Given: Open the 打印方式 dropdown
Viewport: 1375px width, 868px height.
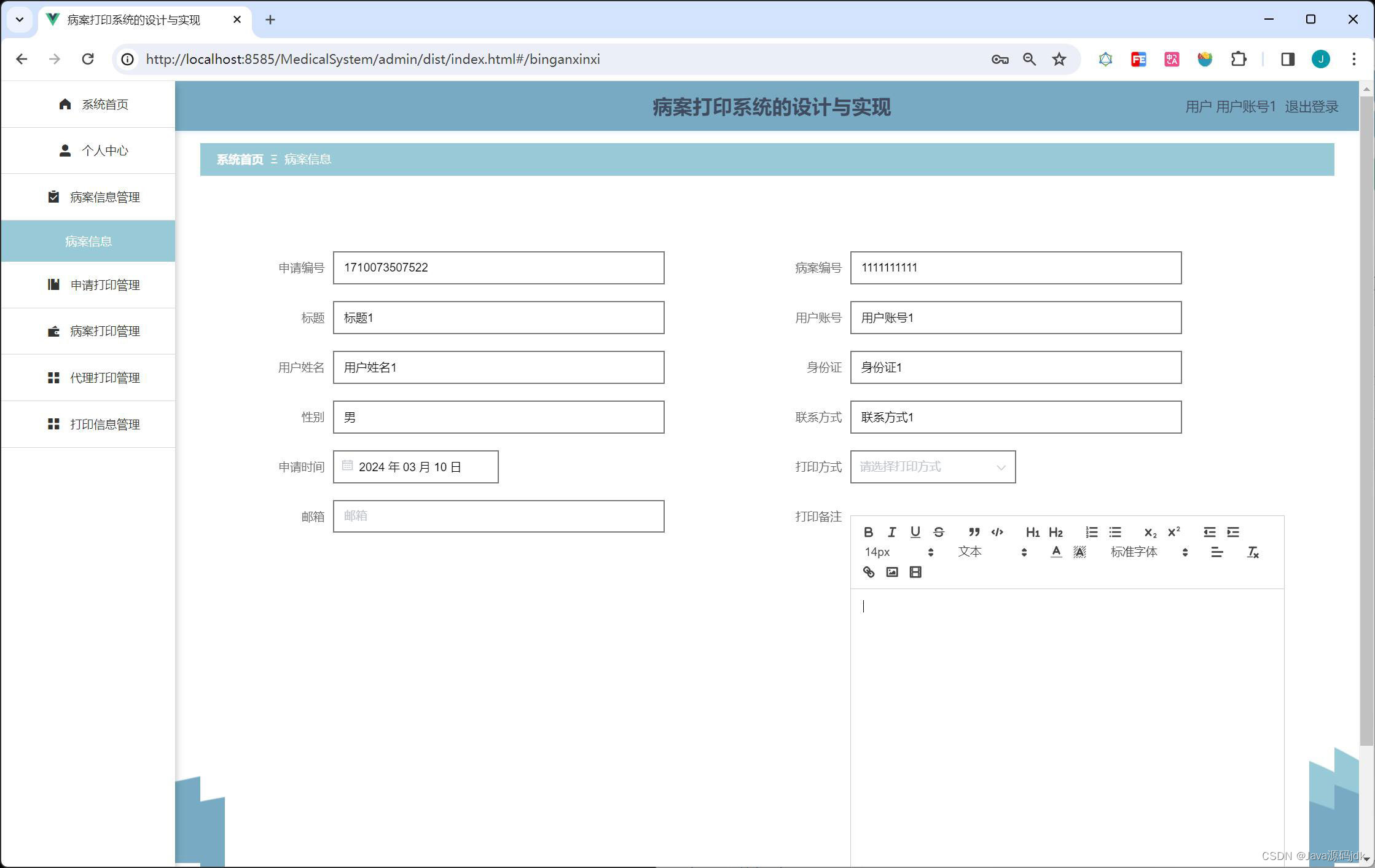Looking at the screenshot, I should click(x=932, y=467).
